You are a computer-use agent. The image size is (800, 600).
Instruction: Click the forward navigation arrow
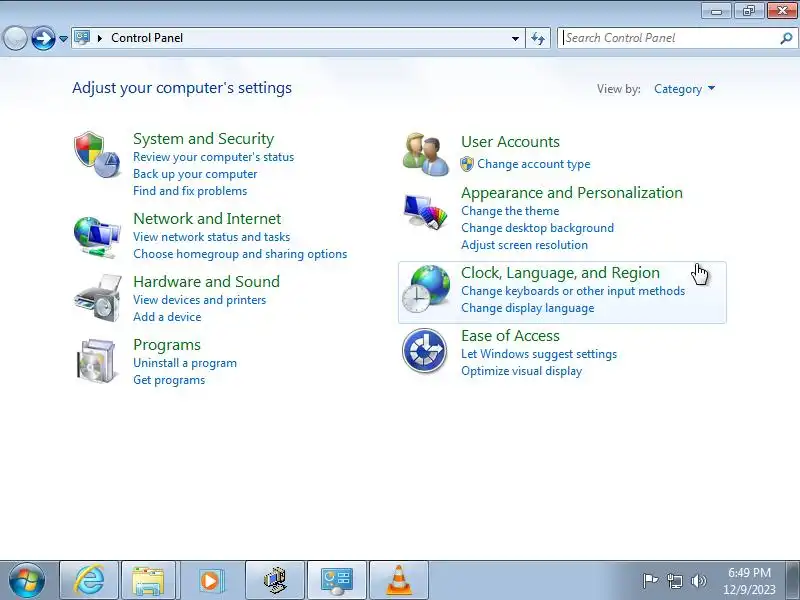[43, 38]
